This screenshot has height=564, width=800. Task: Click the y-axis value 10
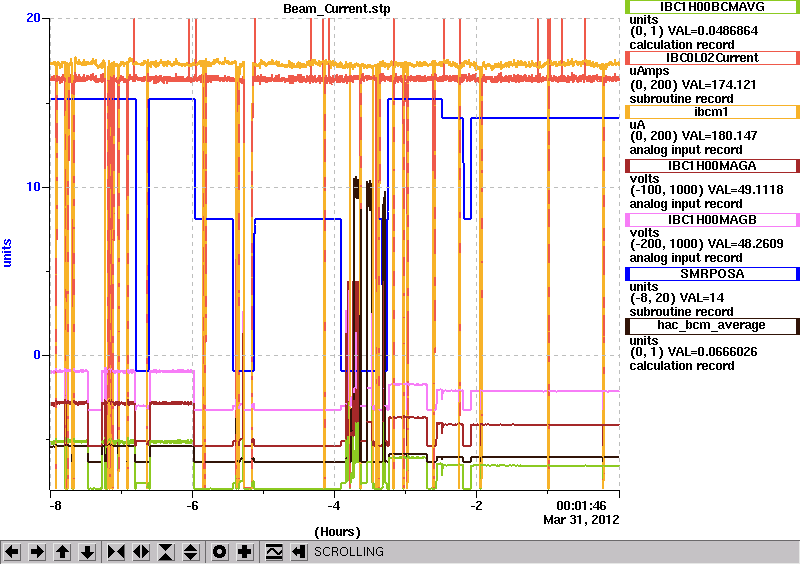[33, 187]
